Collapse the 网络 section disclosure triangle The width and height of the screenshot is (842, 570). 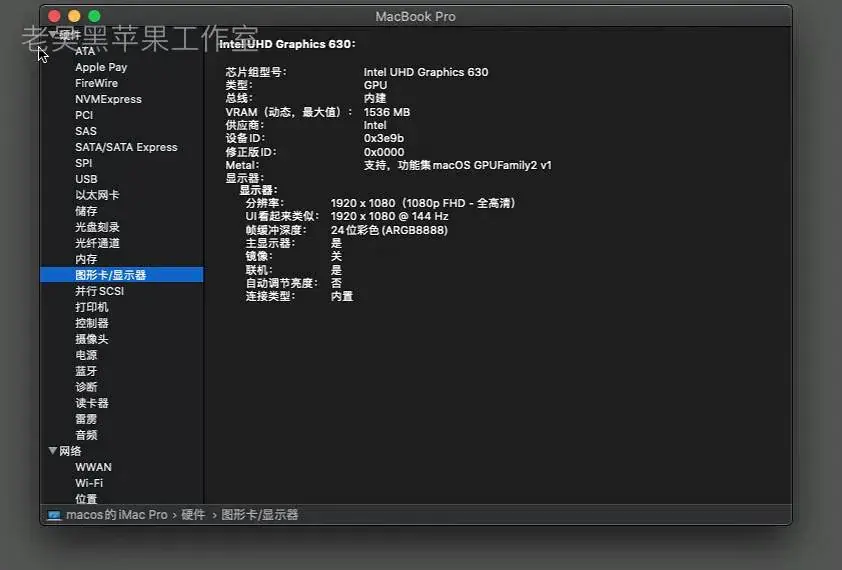(x=53, y=450)
